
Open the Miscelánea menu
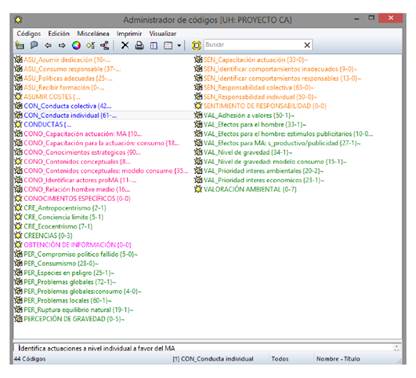coord(93,33)
